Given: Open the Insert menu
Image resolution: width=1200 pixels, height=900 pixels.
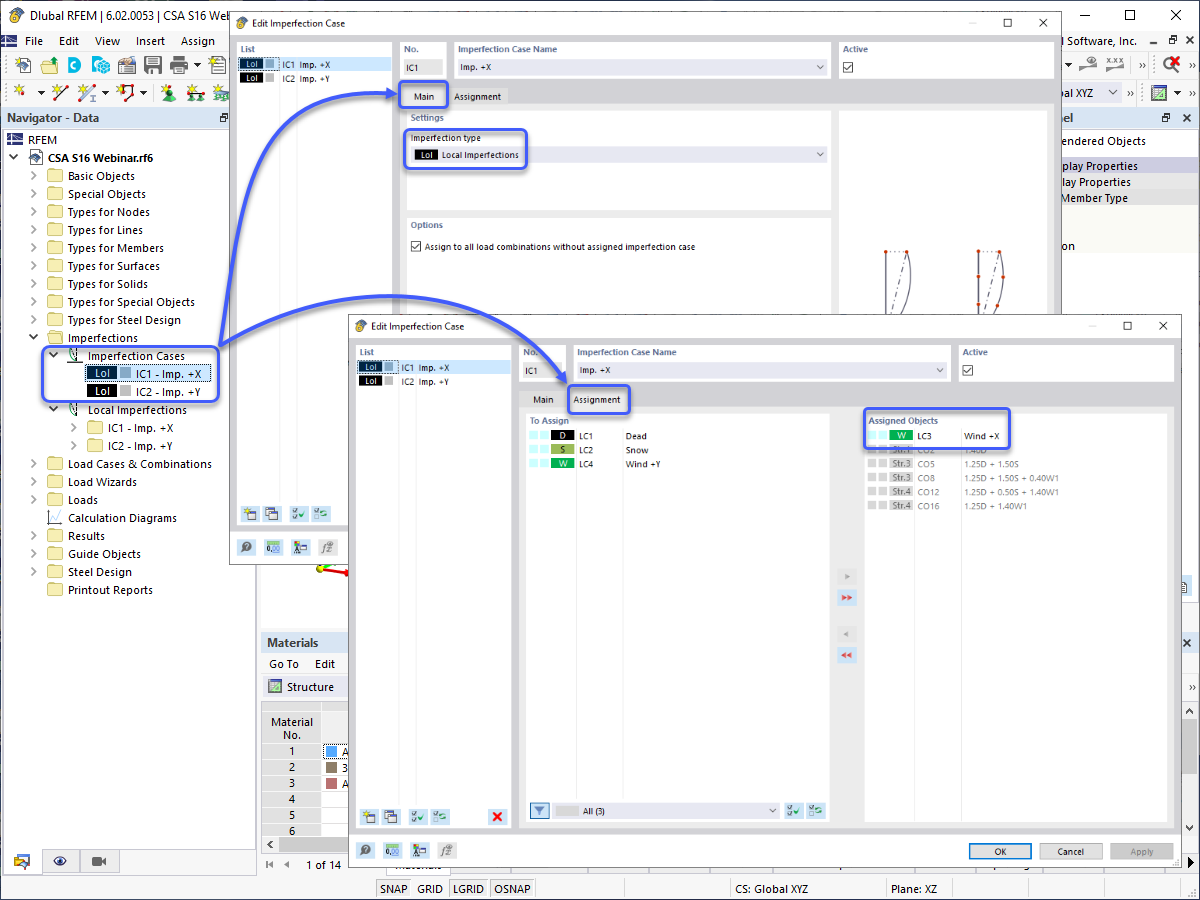Looking at the screenshot, I should pos(151,41).
